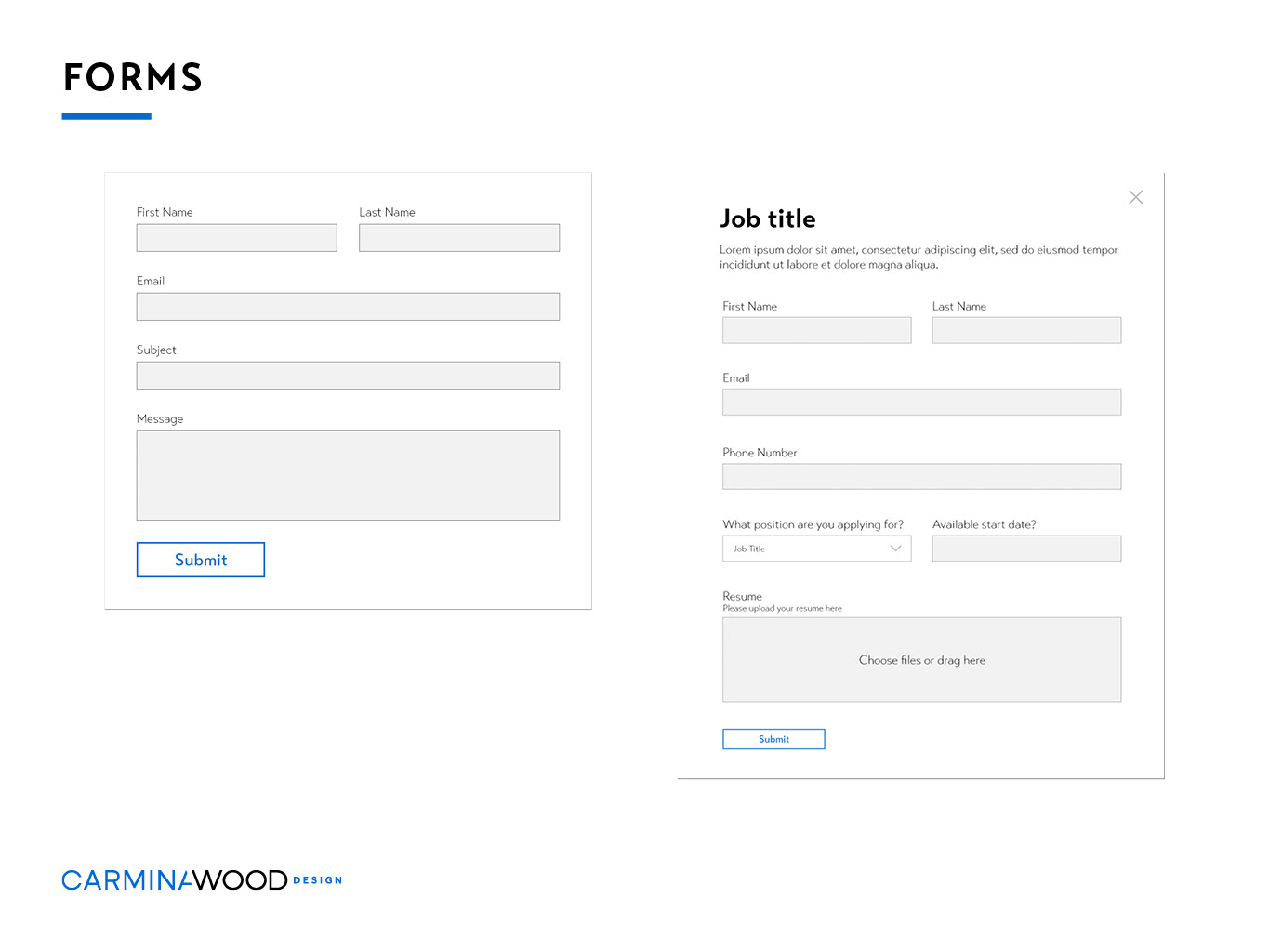1269x952 pixels.
Task: Click the Phone Number label
Action: click(x=760, y=453)
